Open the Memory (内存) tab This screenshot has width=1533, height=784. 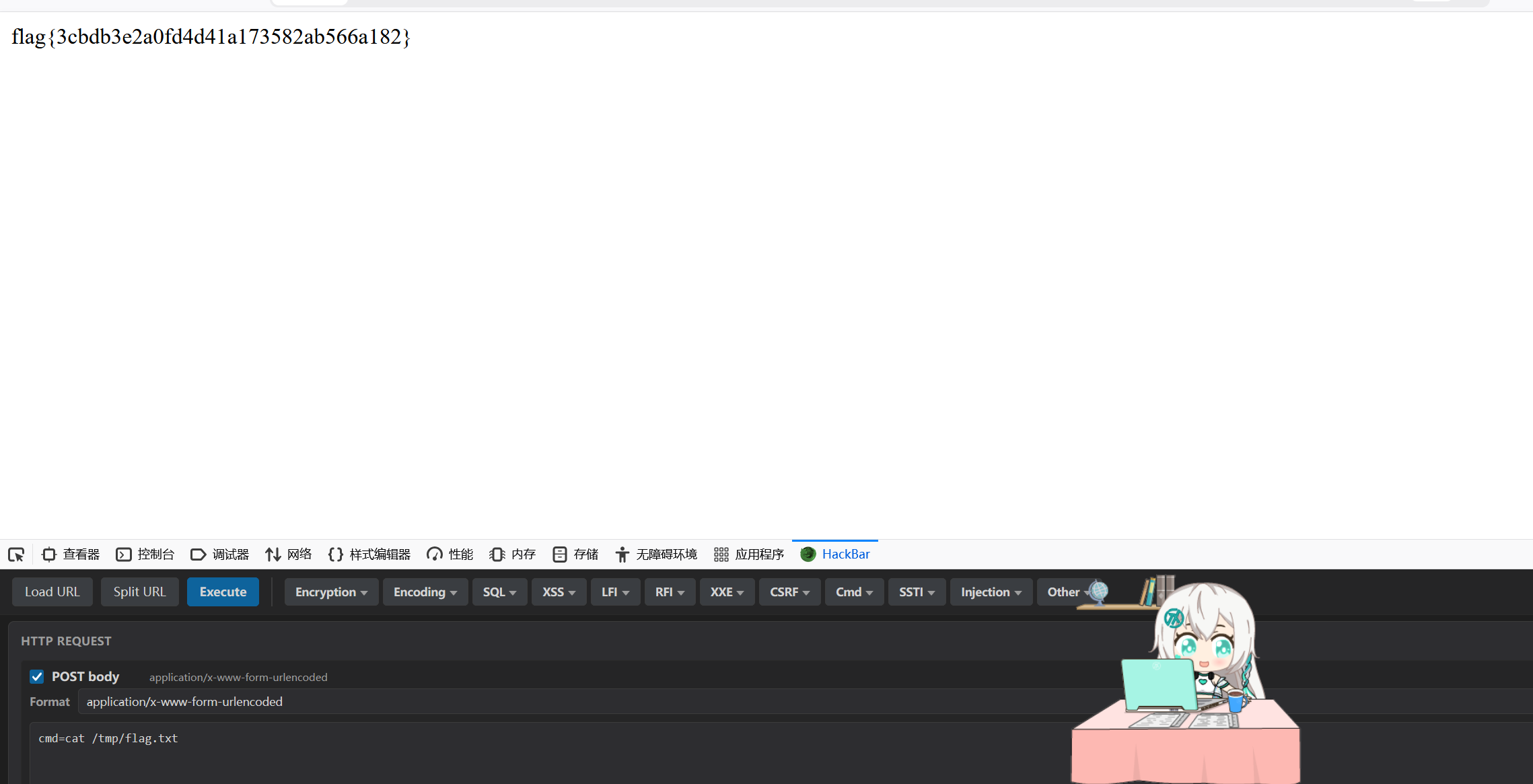tap(513, 555)
